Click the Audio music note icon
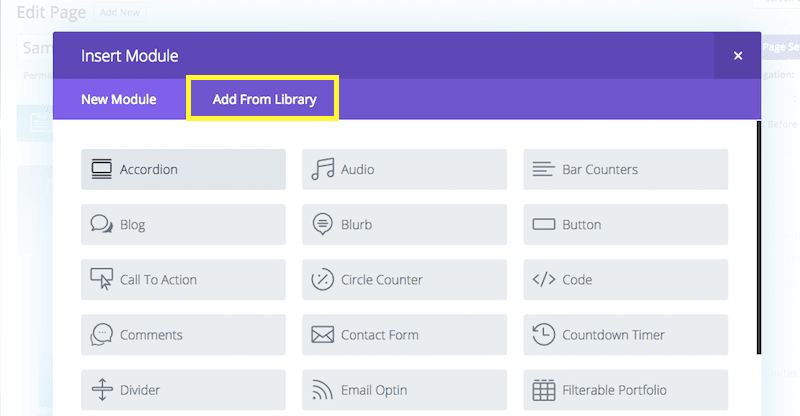 [323, 169]
